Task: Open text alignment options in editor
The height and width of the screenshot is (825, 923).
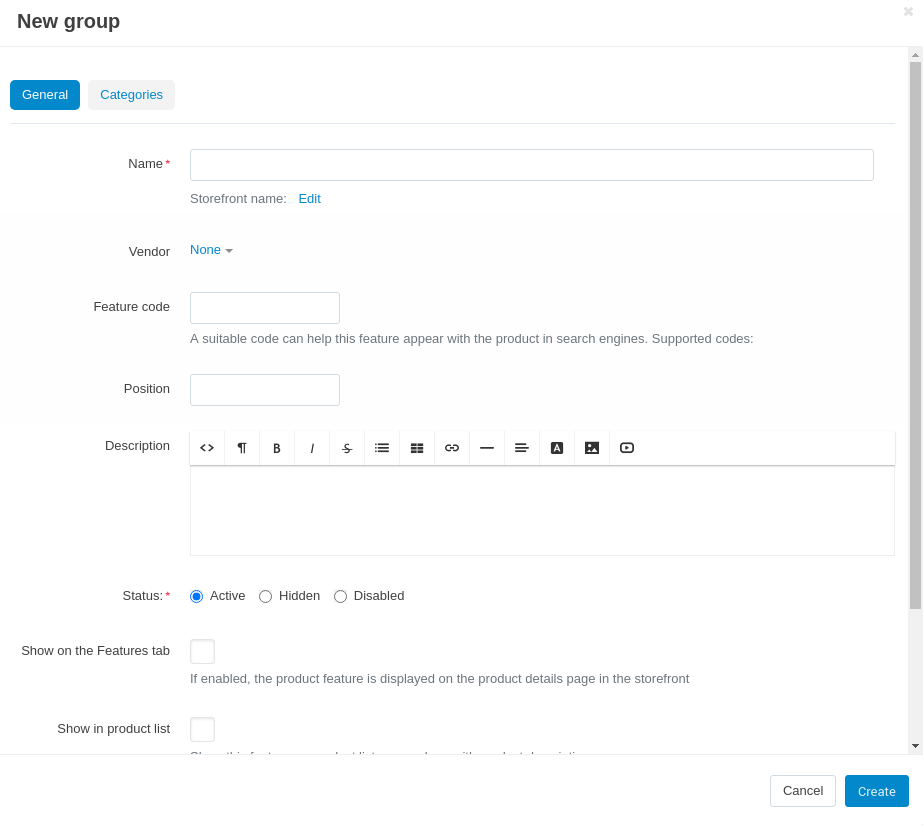Action: 522,448
